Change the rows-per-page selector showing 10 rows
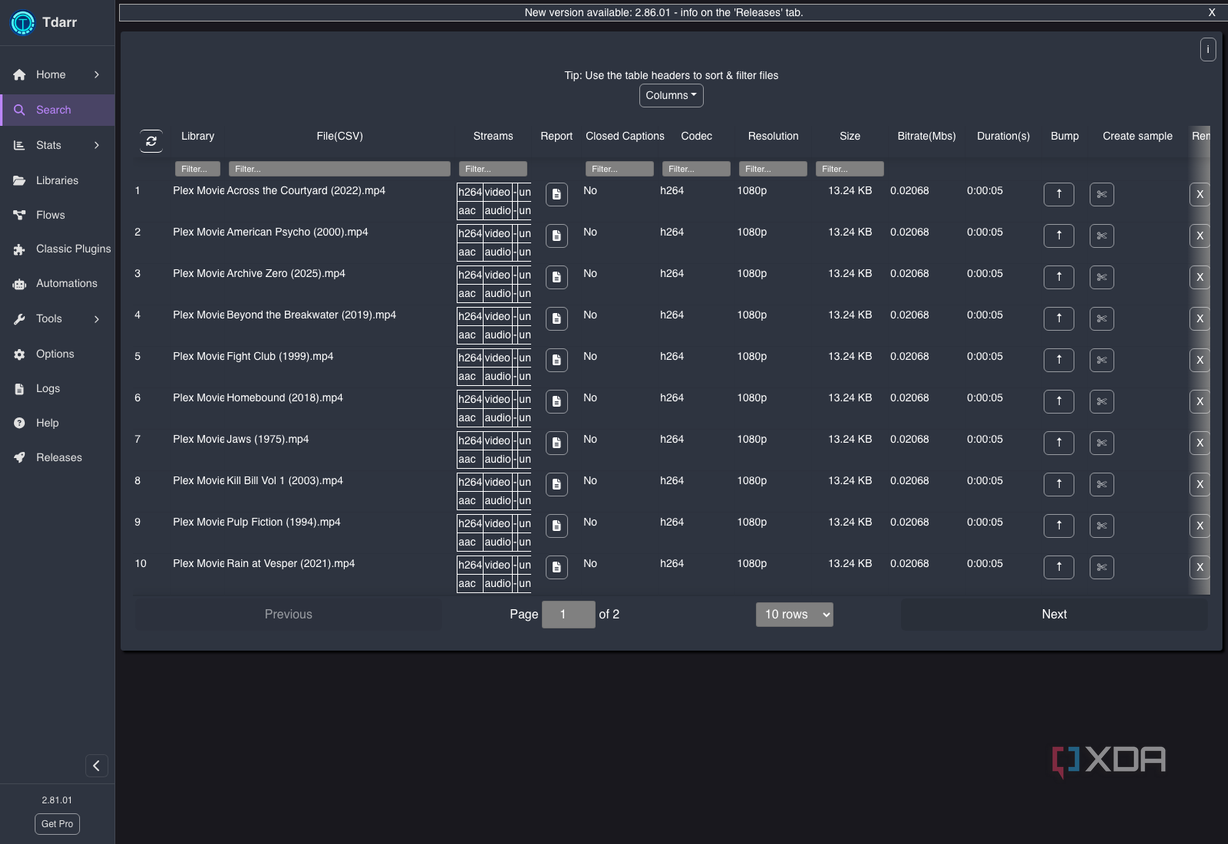Viewport: 1228px width, 844px height. (x=794, y=614)
